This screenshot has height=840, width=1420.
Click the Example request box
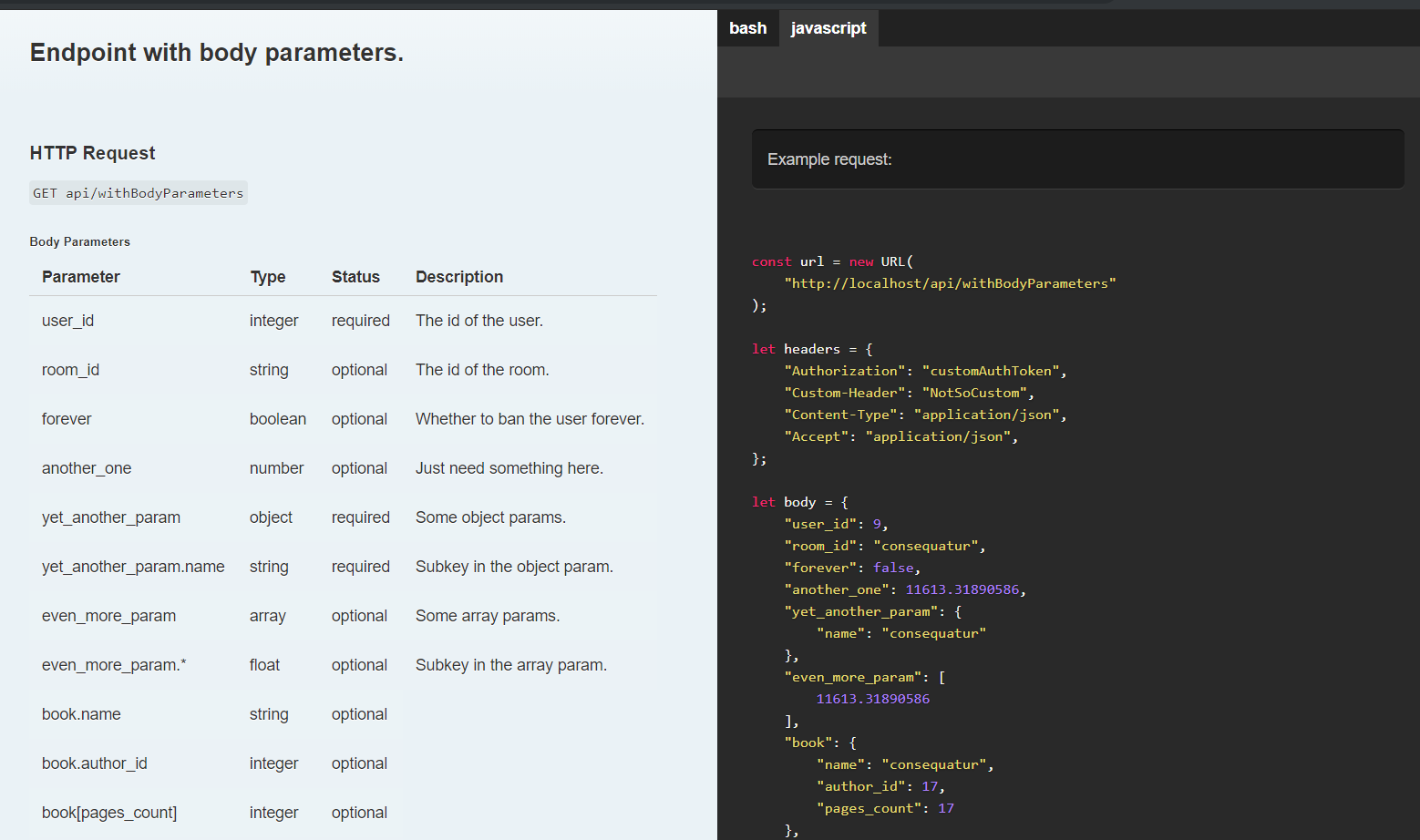pyautogui.click(x=1077, y=159)
